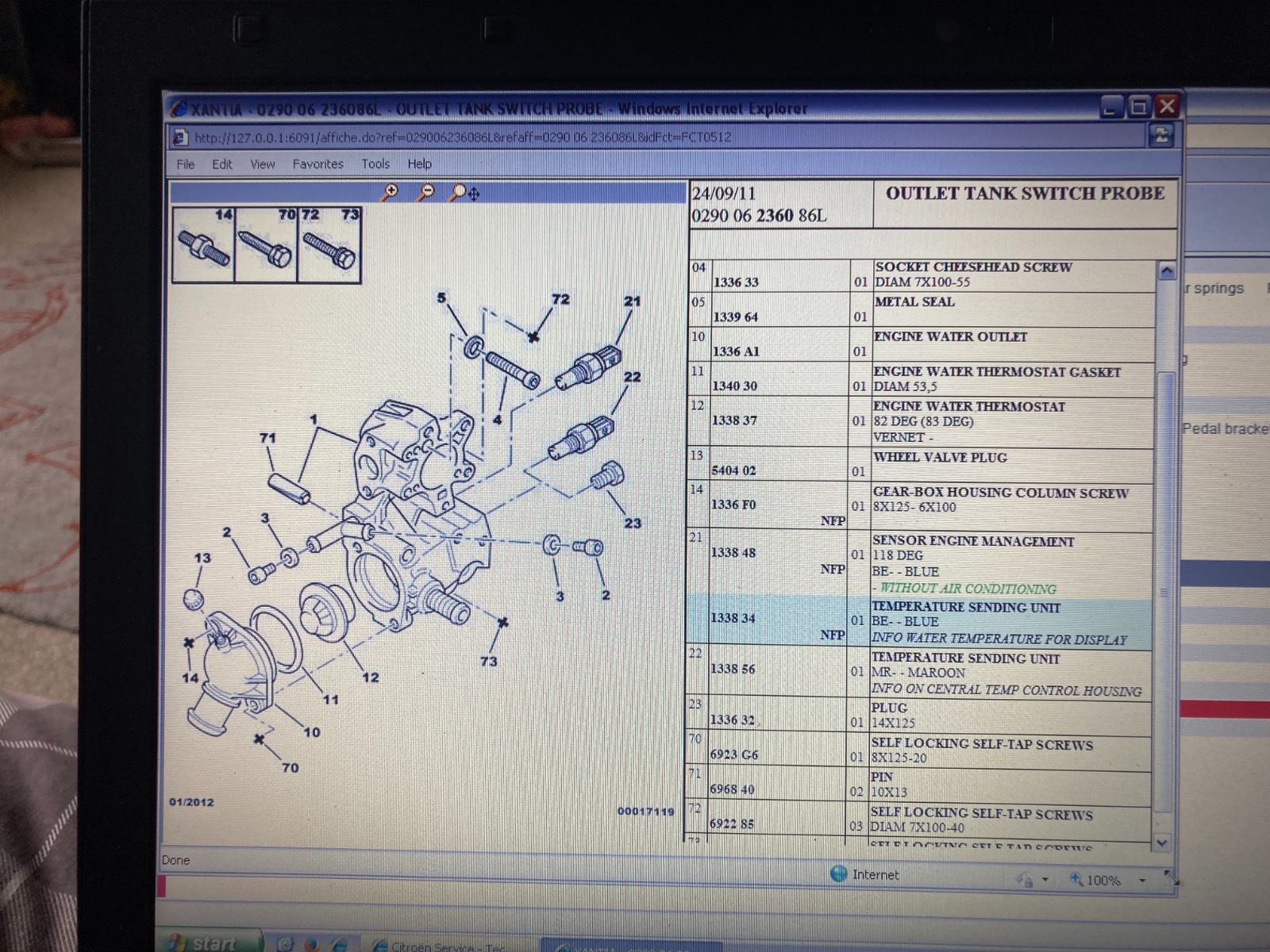Click the security lock icon in status bar
This screenshot has height=952, width=1270.
point(1025,879)
